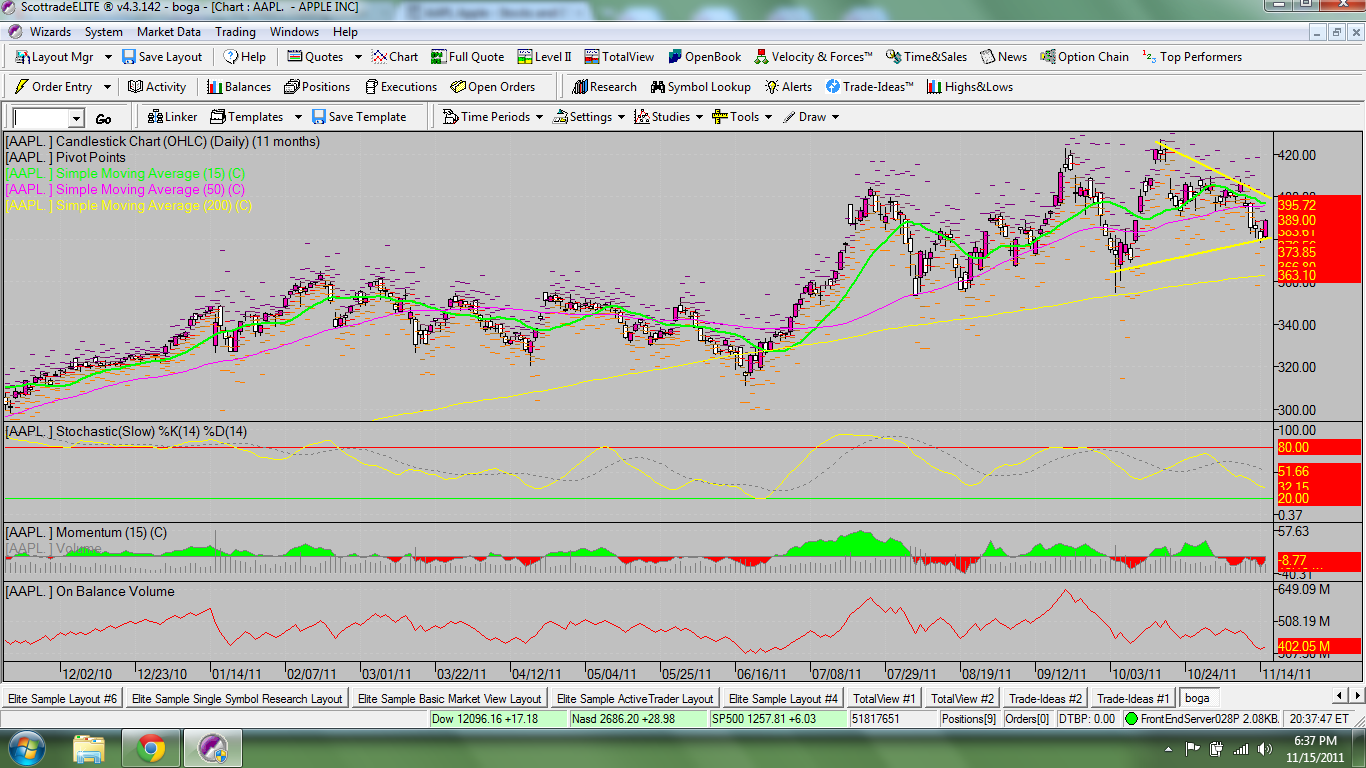This screenshot has height=768, width=1366.
Task: Show the Top Performers list
Action: coord(1192,57)
